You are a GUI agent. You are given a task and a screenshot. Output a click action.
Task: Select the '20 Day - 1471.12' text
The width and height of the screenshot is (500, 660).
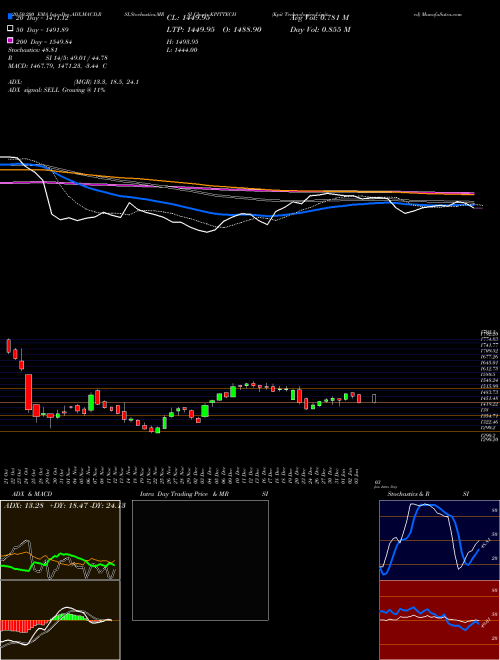(42, 19)
